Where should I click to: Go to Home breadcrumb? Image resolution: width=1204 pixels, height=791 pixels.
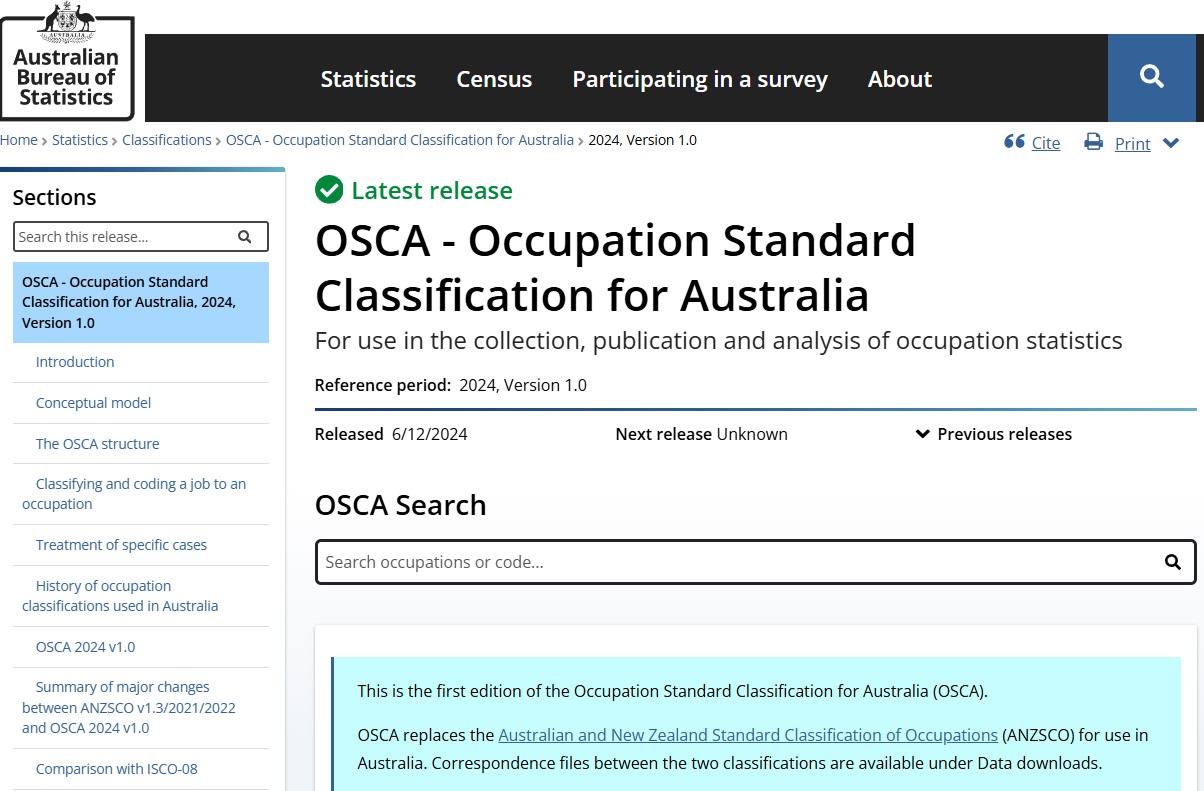coord(19,140)
